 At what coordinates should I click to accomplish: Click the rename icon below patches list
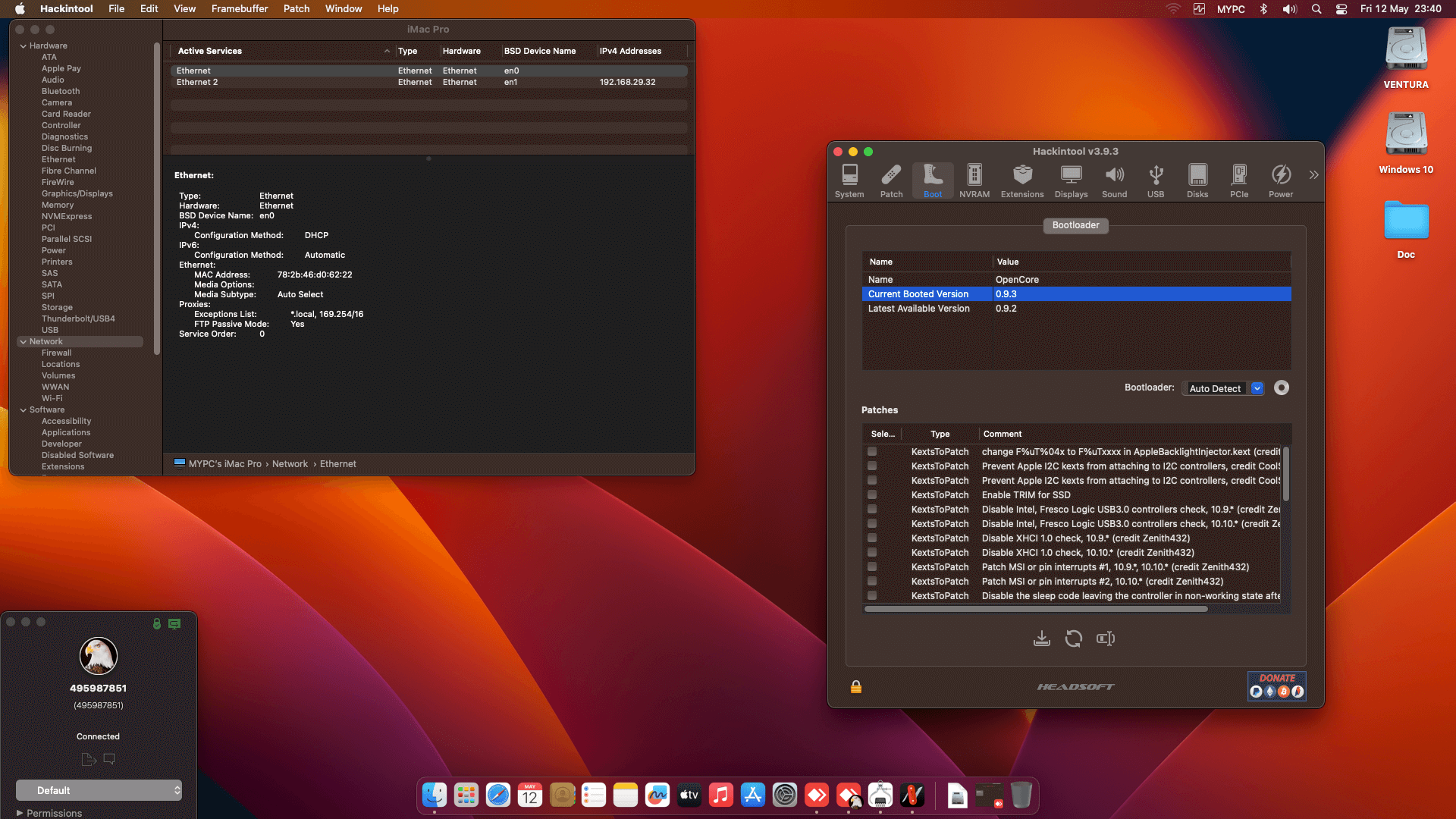click(x=1106, y=639)
